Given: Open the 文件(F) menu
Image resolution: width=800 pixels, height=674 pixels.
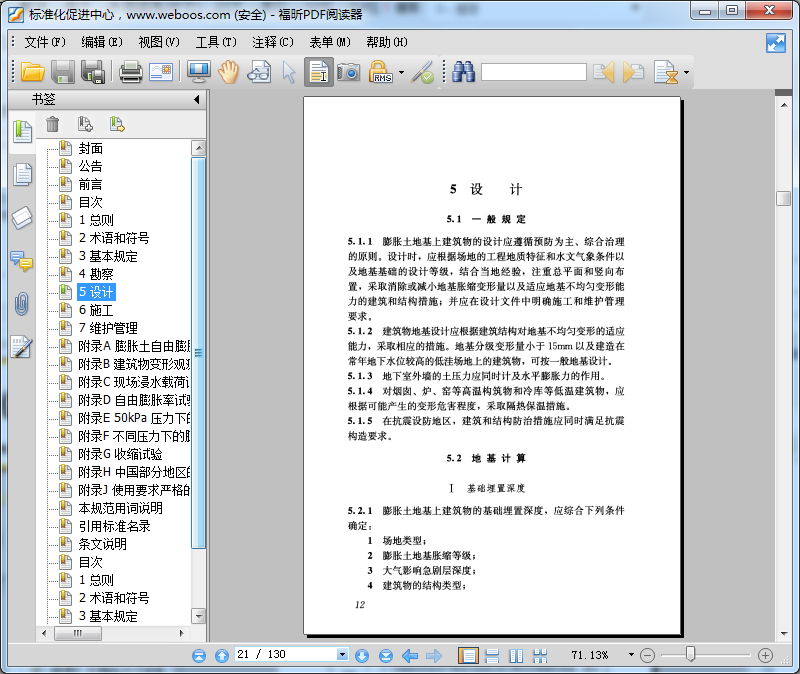Looking at the screenshot, I should click(45, 42).
